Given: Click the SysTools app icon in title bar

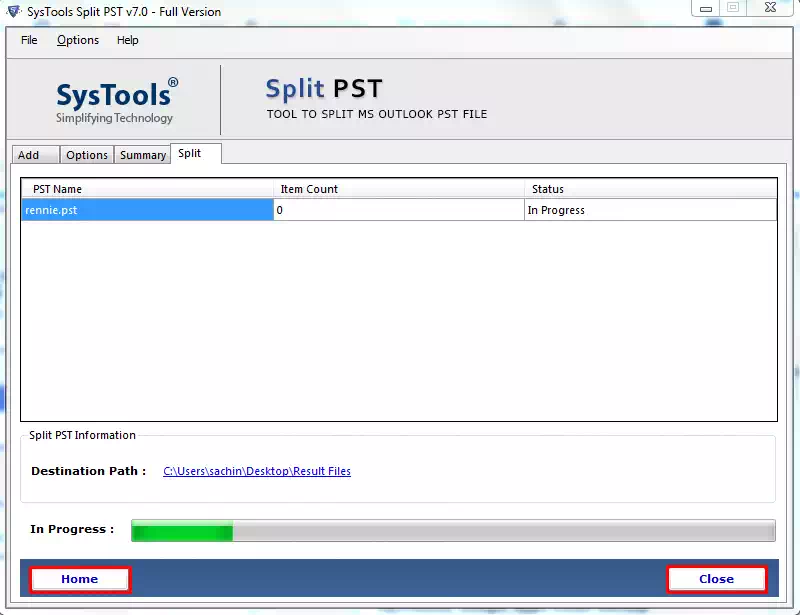Looking at the screenshot, I should [14, 11].
